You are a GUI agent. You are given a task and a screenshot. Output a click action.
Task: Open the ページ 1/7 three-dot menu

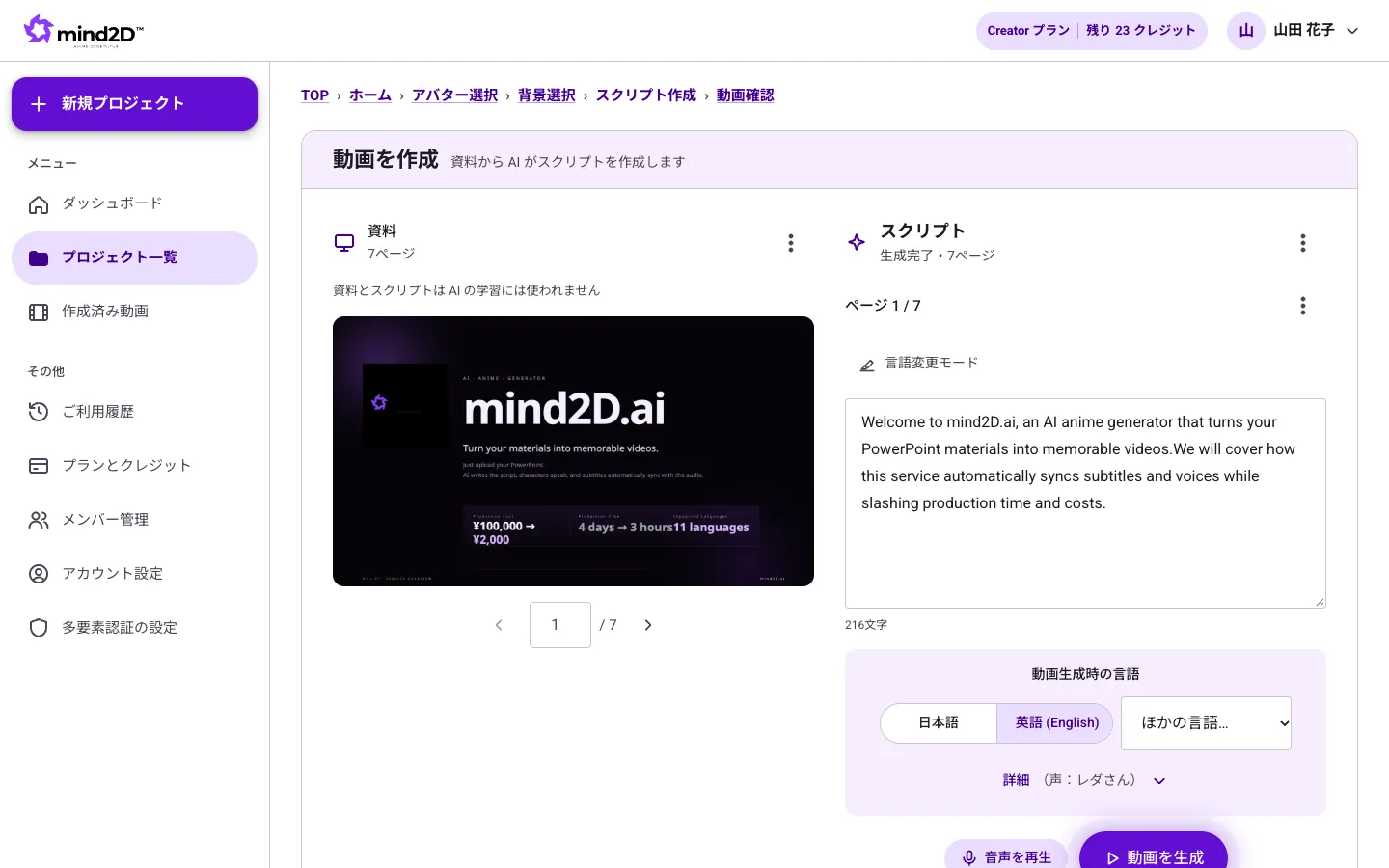click(1303, 306)
